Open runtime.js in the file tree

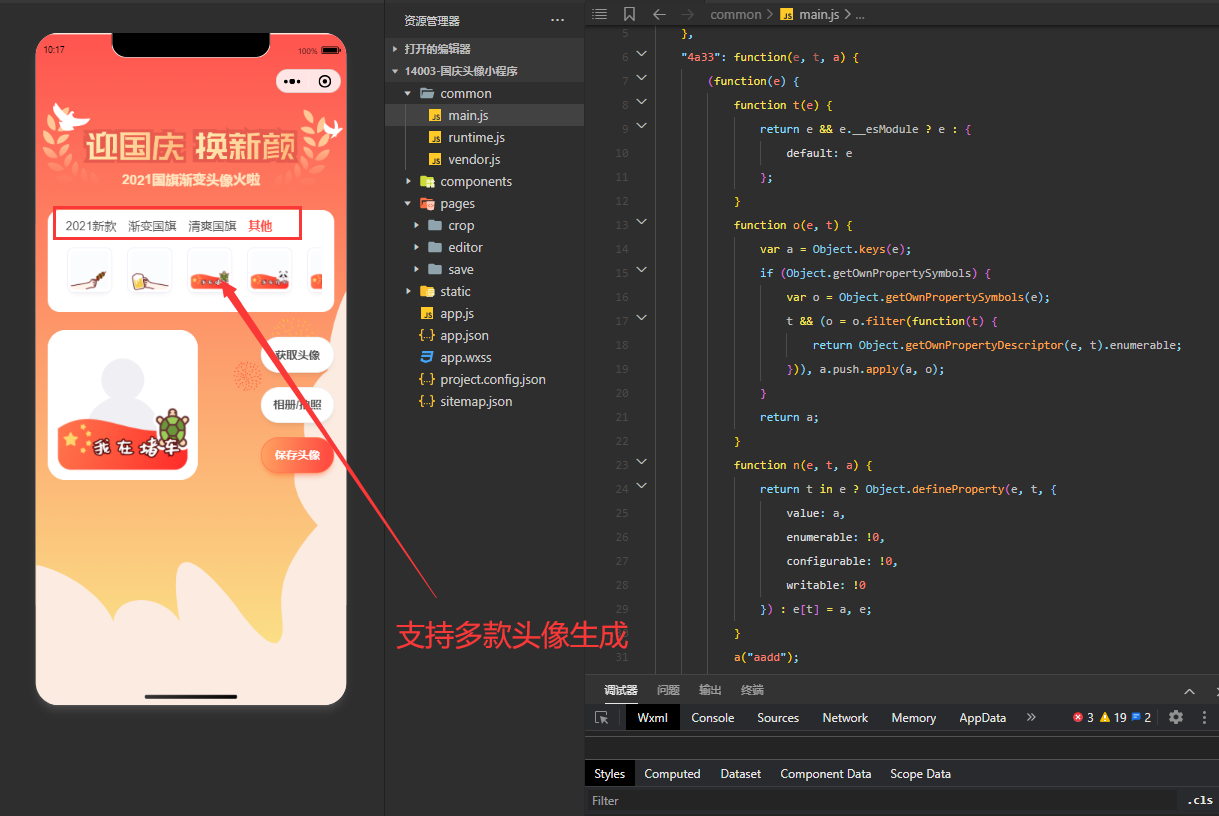[x=484, y=137]
